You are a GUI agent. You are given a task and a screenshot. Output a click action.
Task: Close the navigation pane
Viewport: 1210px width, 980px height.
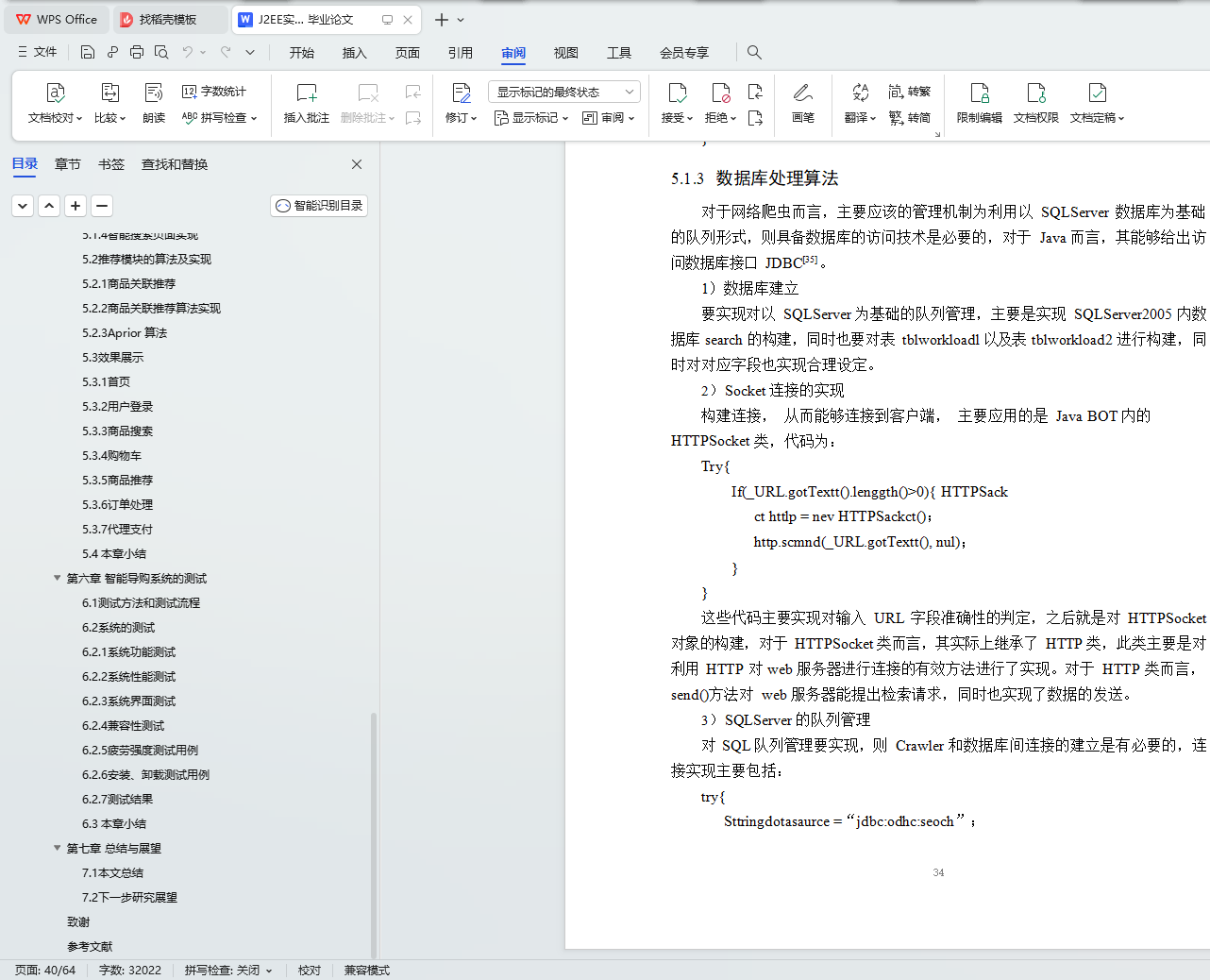tap(357, 164)
